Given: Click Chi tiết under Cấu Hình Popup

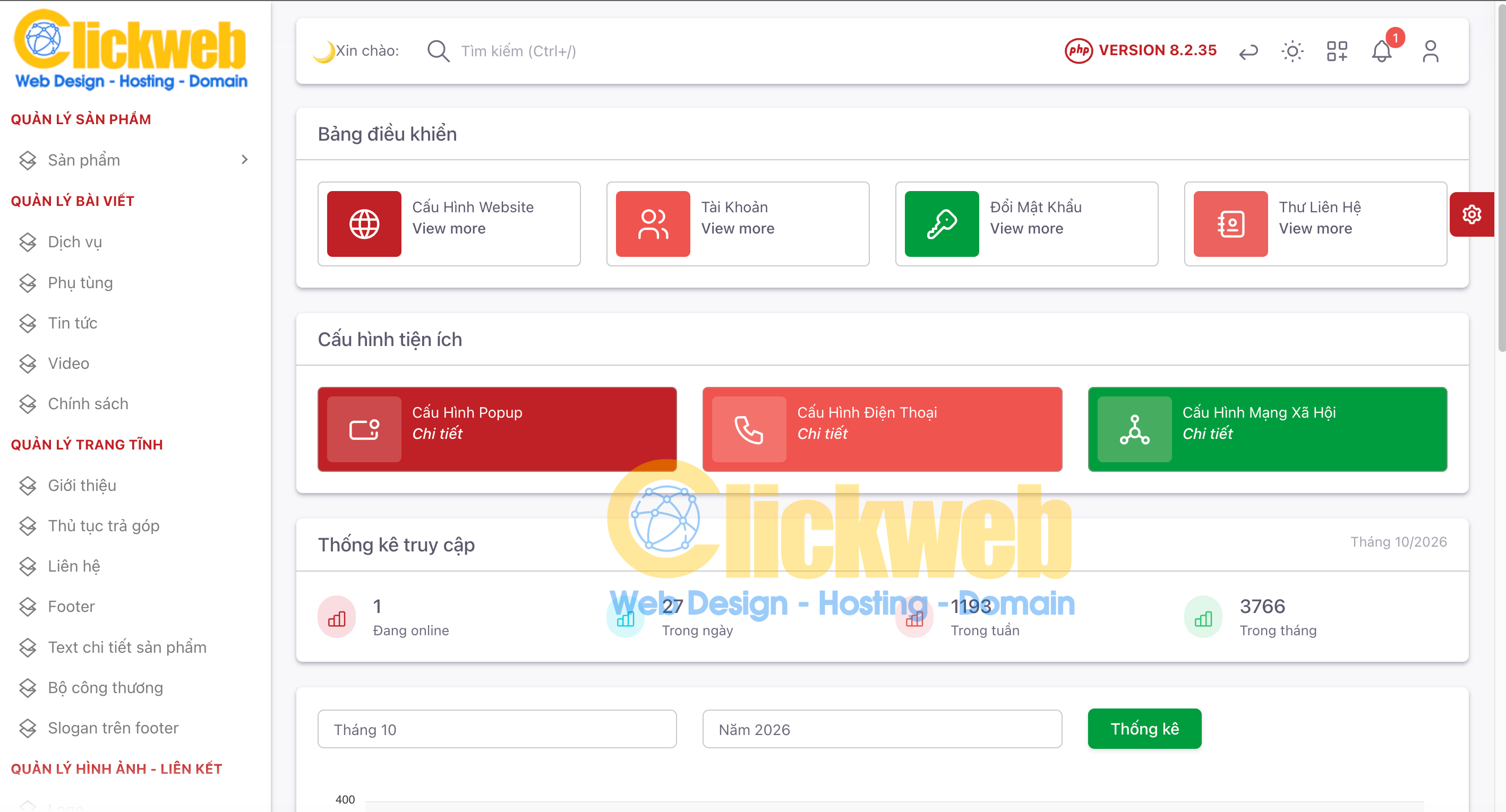Looking at the screenshot, I should coord(437,434).
